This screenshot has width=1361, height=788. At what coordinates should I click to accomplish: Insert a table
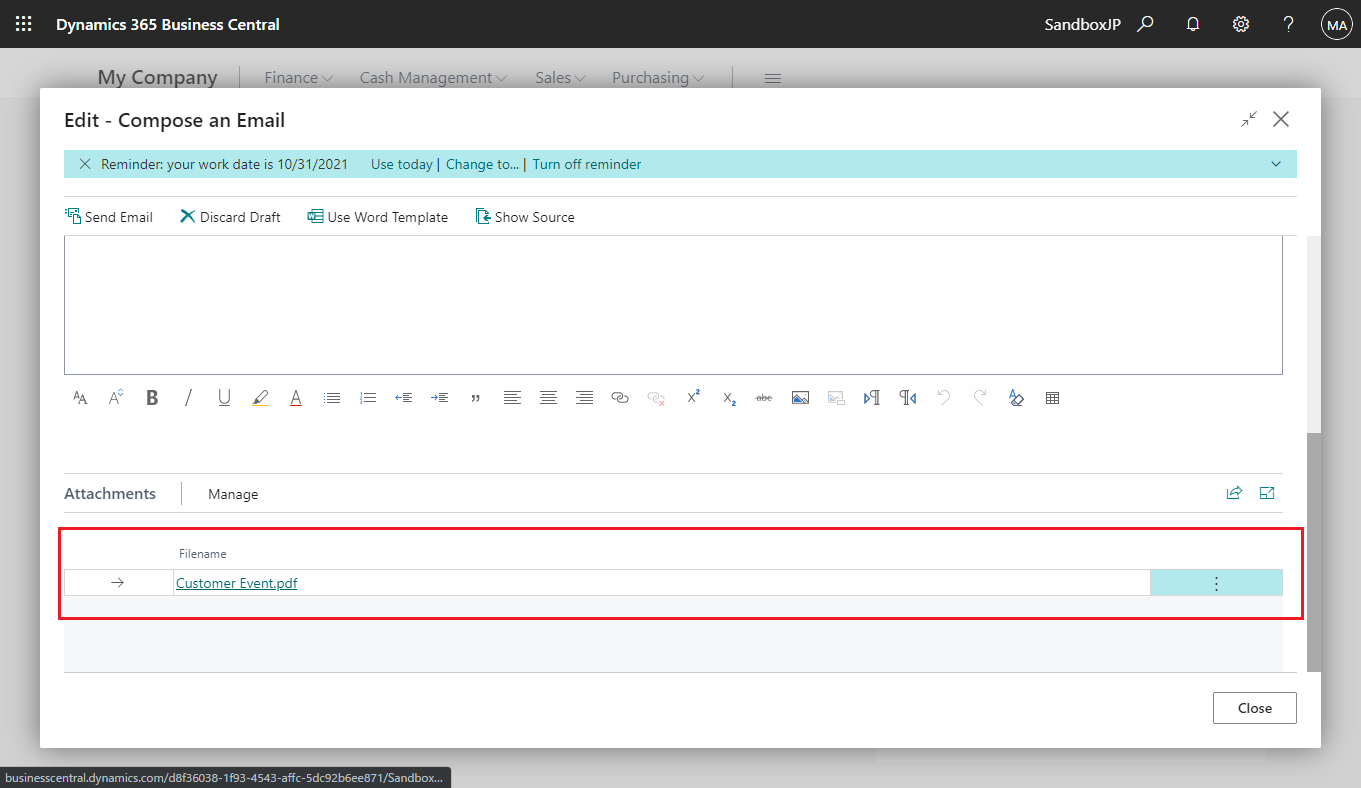tap(1052, 397)
